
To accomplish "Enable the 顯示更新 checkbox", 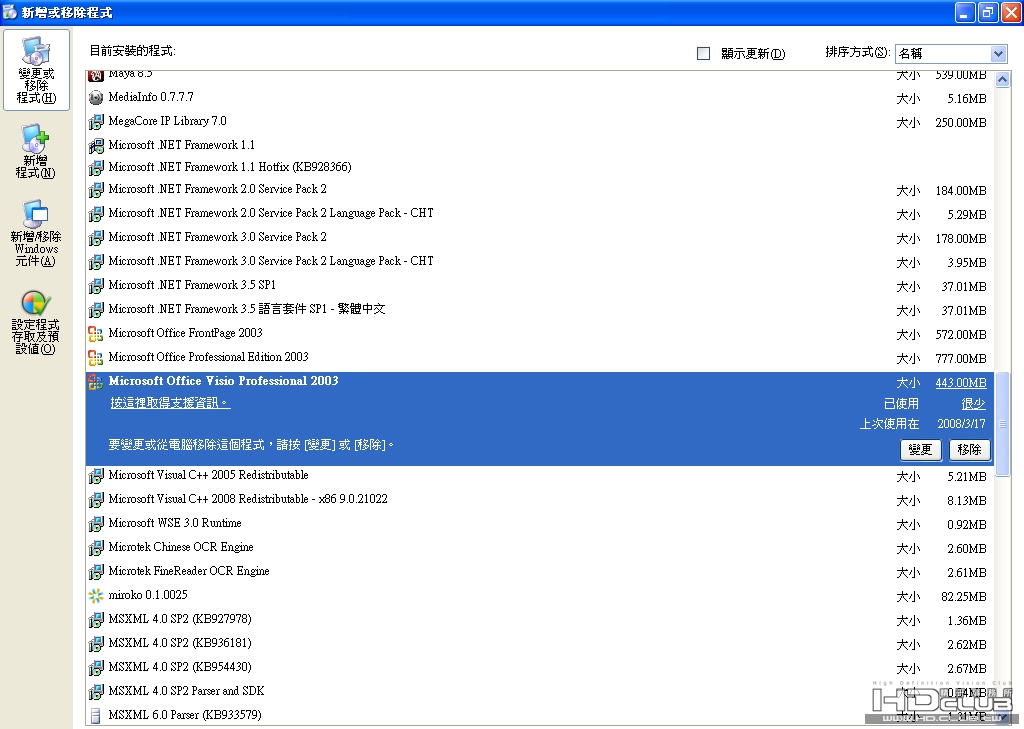I will click(x=703, y=54).
